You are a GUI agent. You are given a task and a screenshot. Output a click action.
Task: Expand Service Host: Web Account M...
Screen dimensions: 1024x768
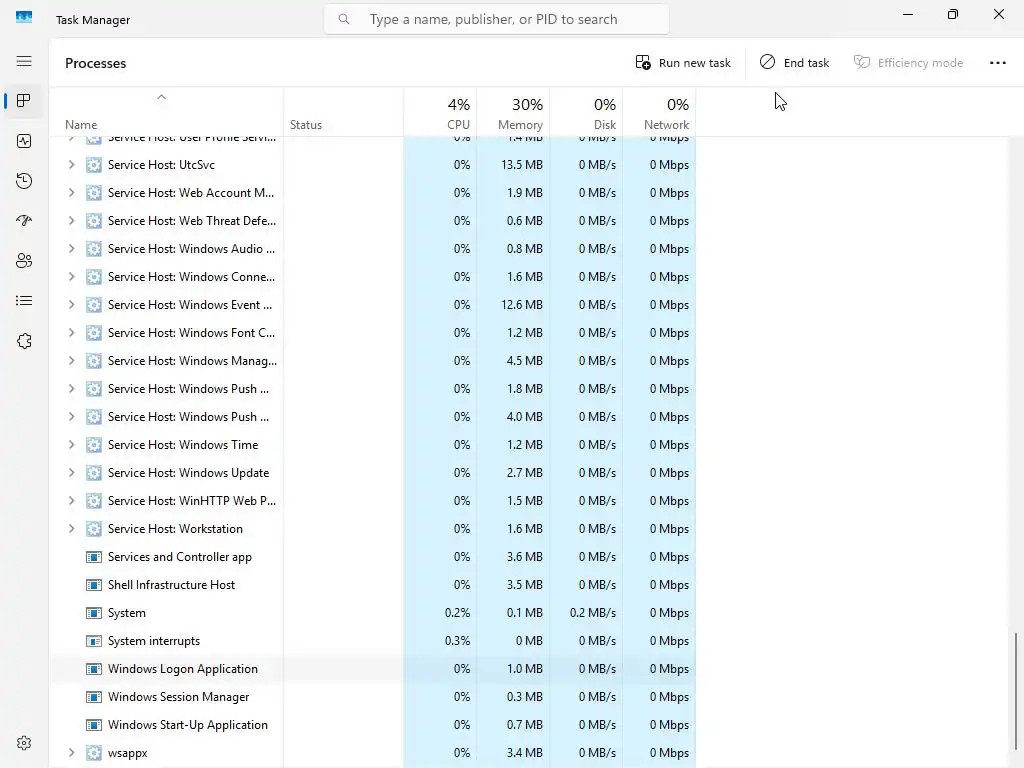(x=71, y=193)
